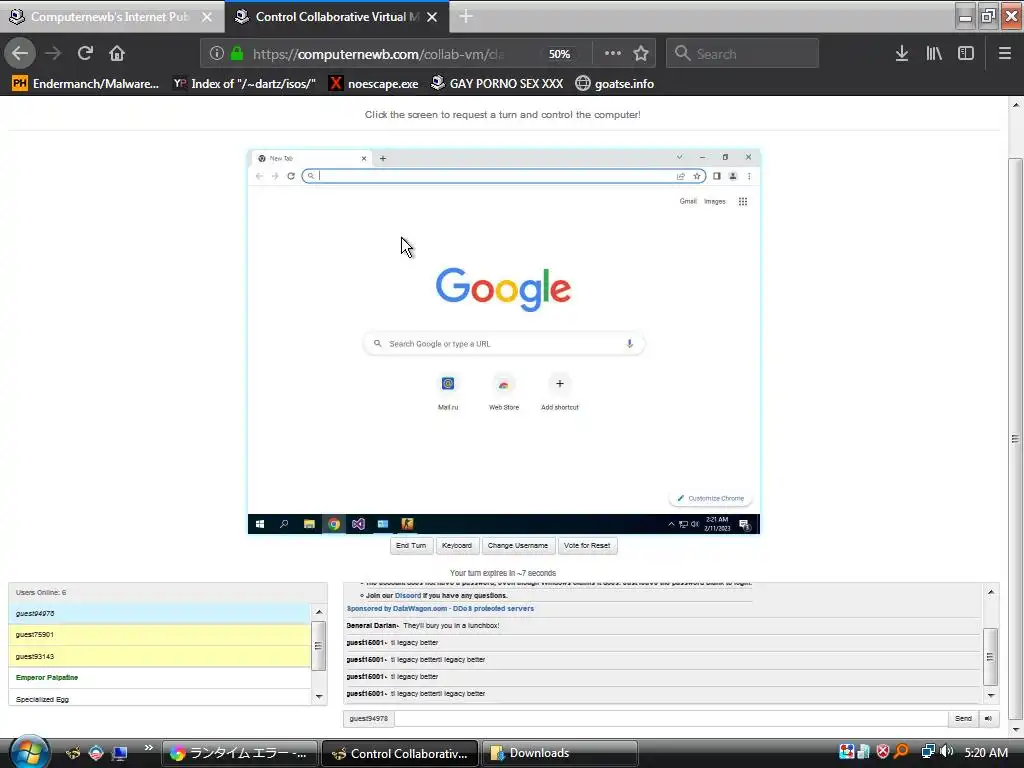This screenshot has height=768, width=1024.
Task: Open the Firefox hamburger menu
Action: coord(1004,54)
